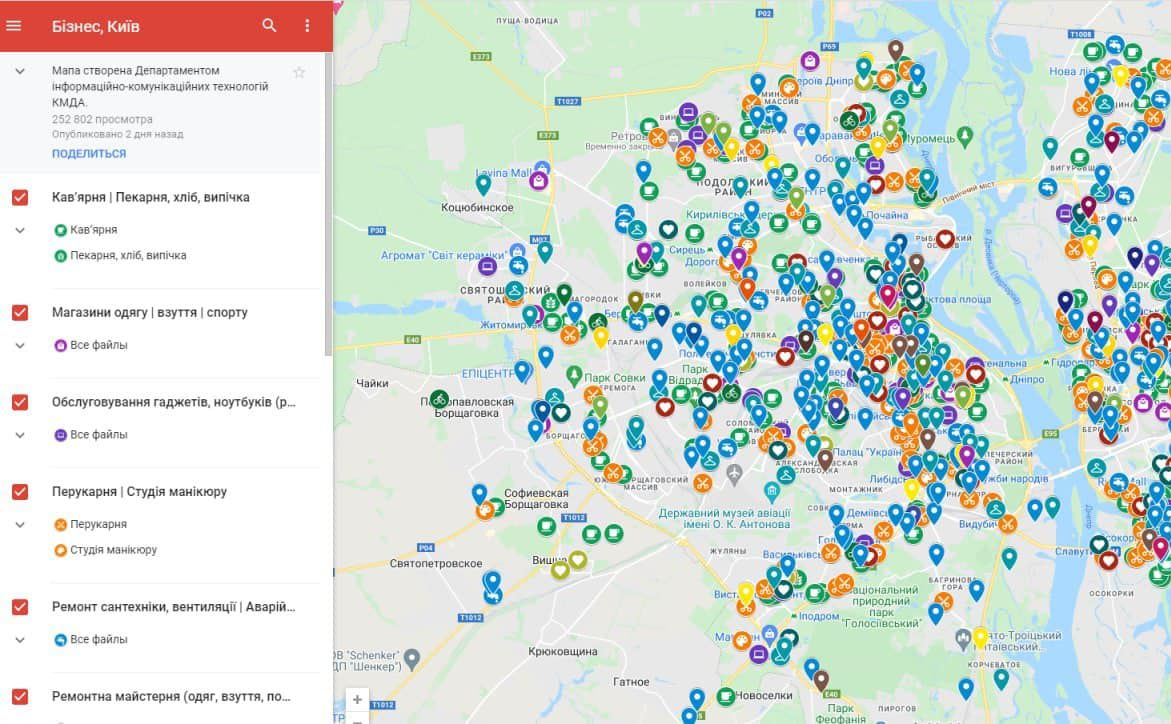This screenshot has width=1171, height=724.
Task: Click the Бізнес, Київ map title
Action: click(96, 25)
